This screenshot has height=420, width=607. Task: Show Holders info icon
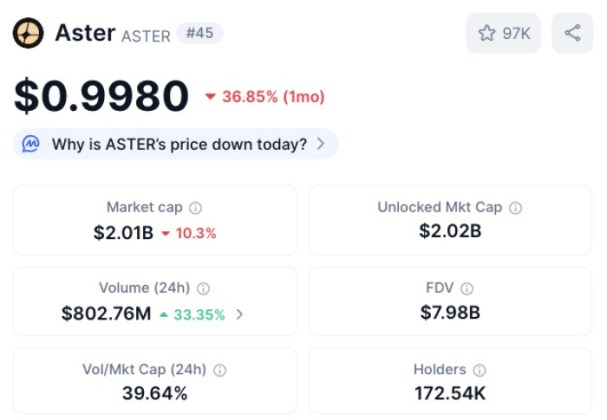tap(479, 370)
